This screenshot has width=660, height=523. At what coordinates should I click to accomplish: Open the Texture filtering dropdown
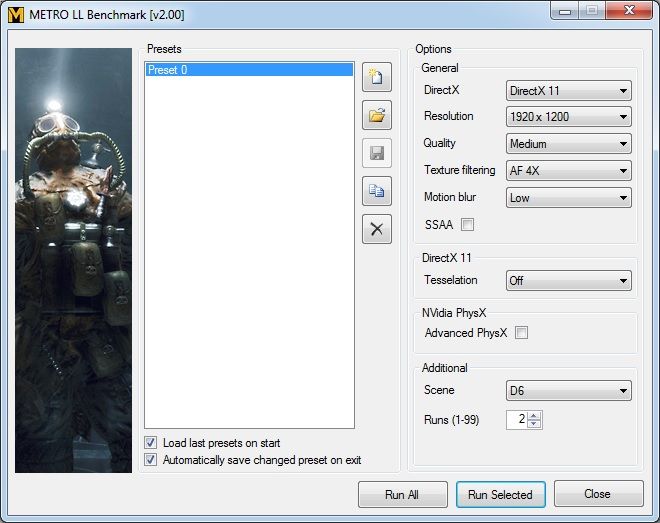(x=568, y=171)
